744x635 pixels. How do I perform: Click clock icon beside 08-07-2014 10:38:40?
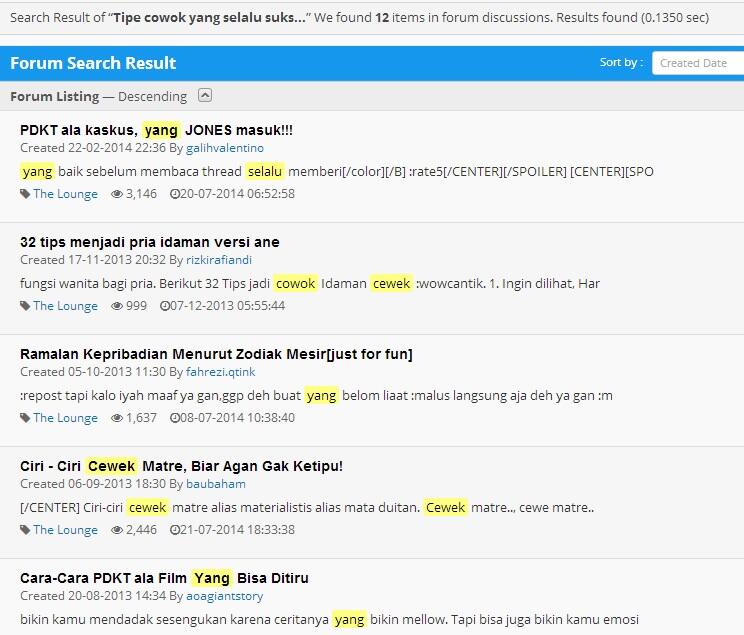(175, 418)
